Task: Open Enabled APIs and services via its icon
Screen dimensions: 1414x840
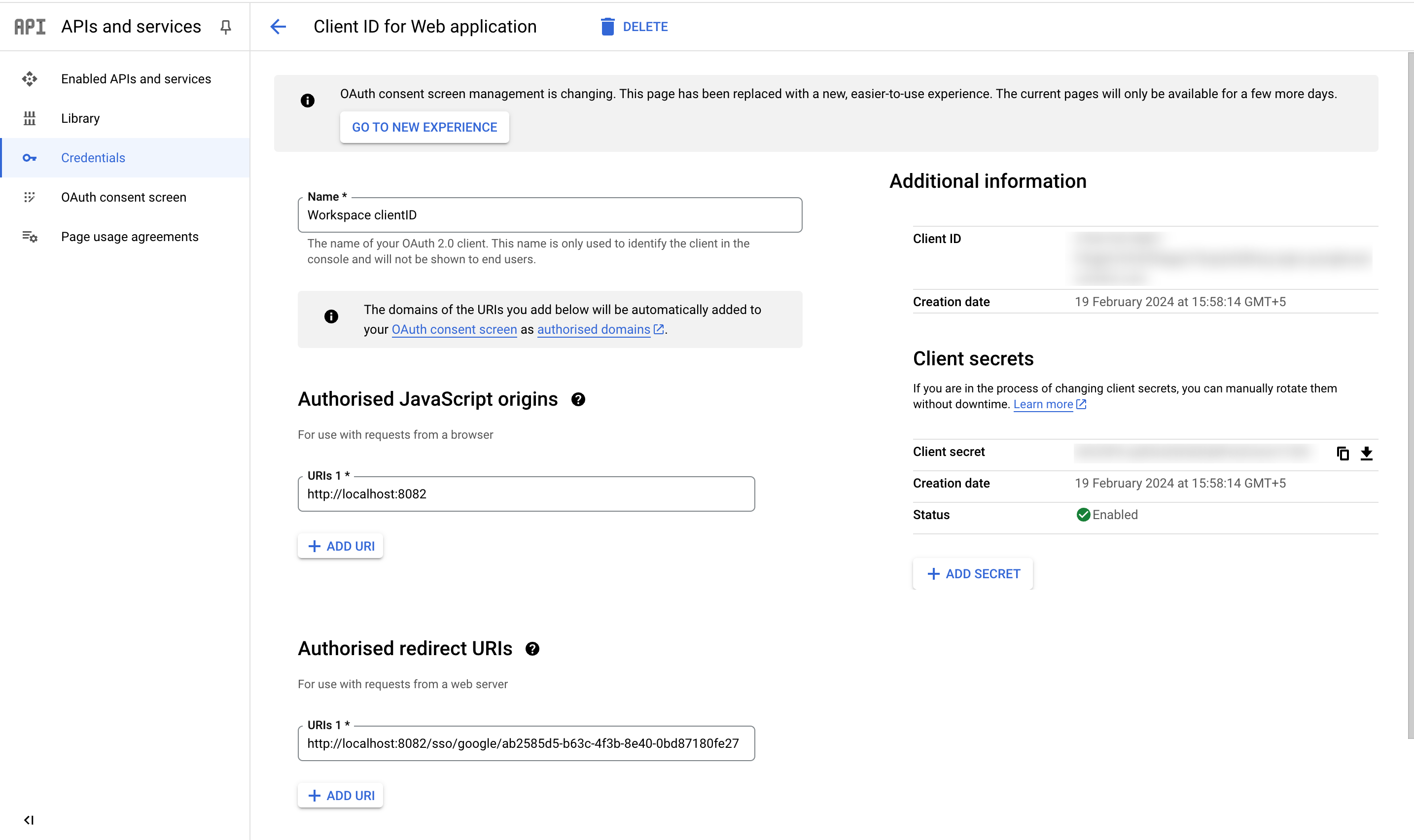Action: pyautogui.click(x=30, y=79)
